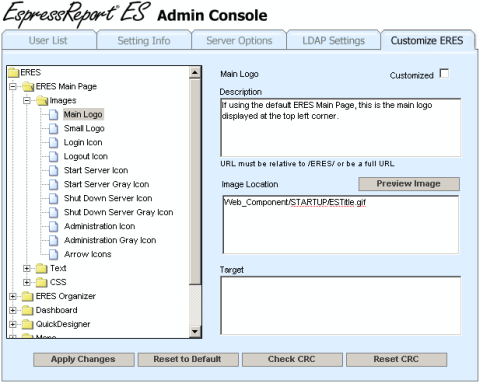Click into the Target text area

click(x=341, y=305)
